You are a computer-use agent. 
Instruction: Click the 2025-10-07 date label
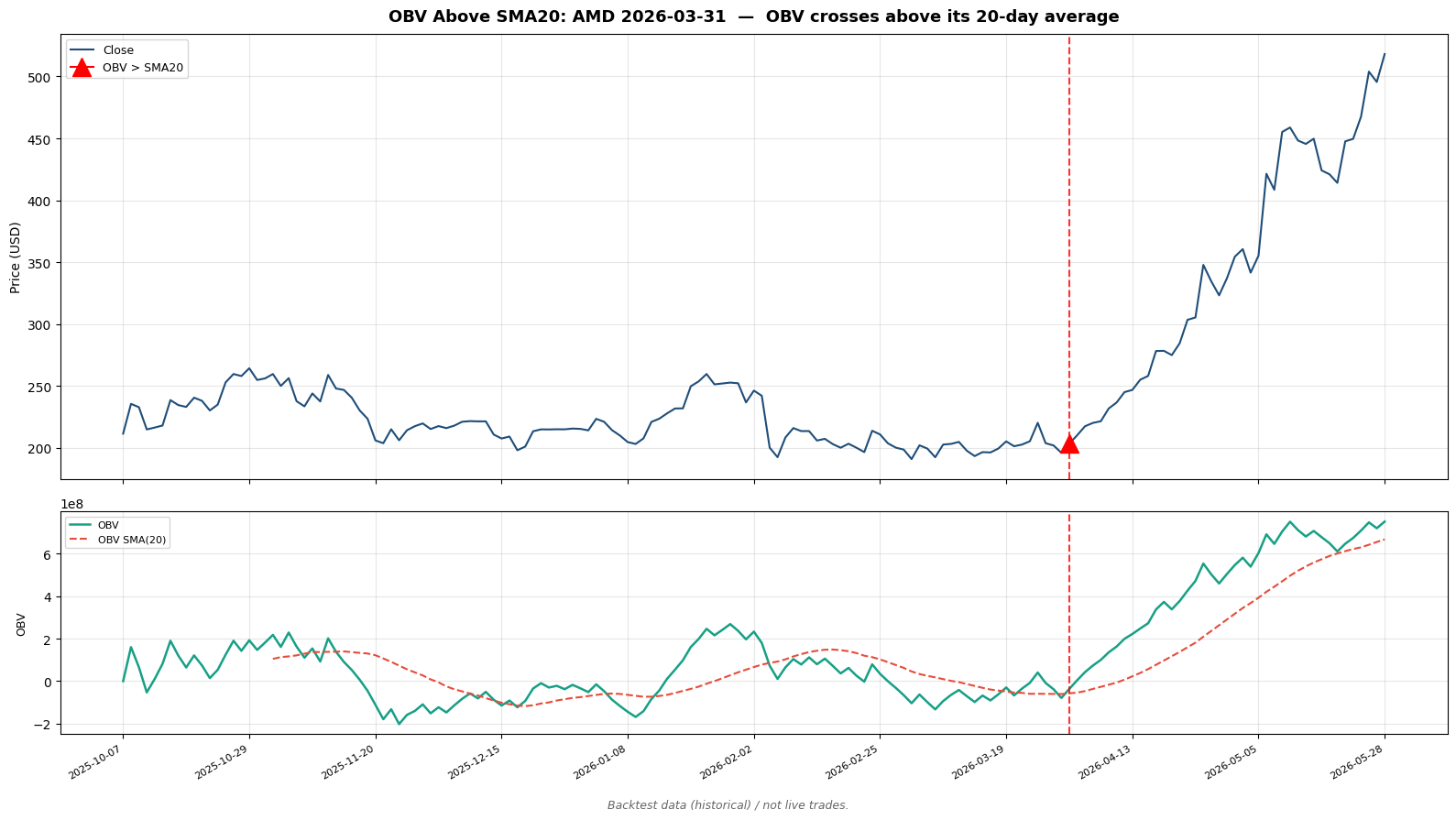click(x=95, y=763)
